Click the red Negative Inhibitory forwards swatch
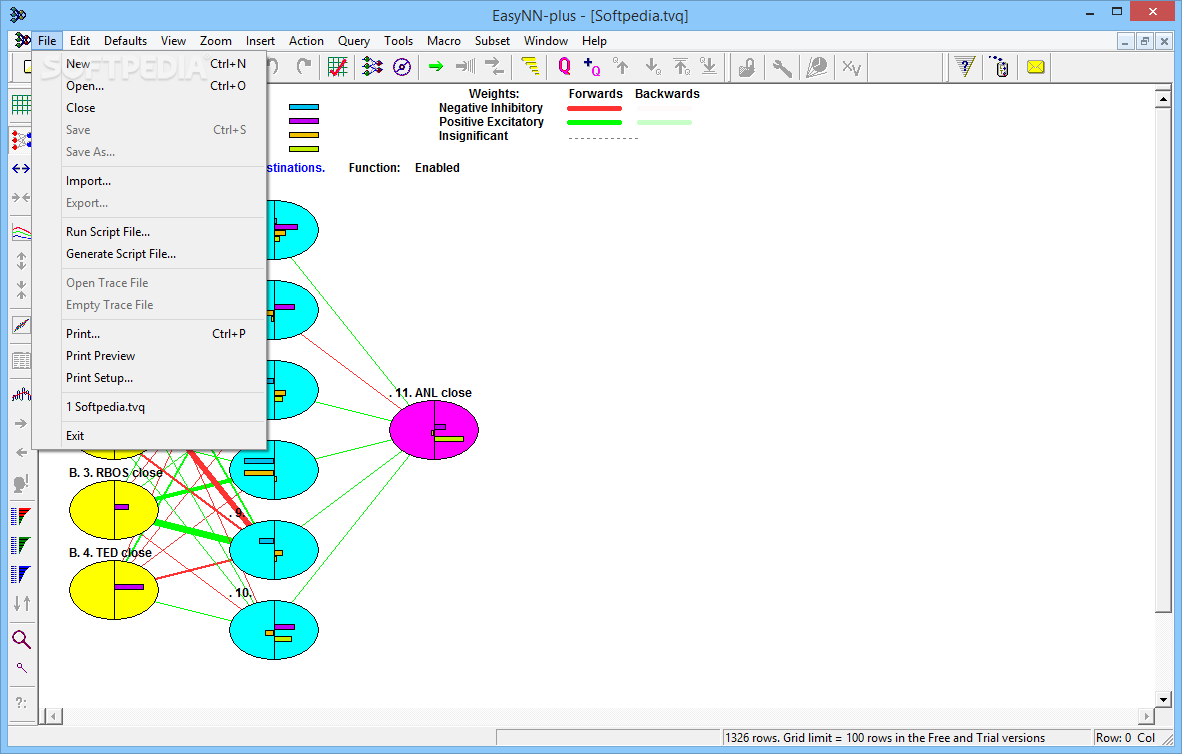Viewport: 1182px width, 754px height. click(595, 109)
